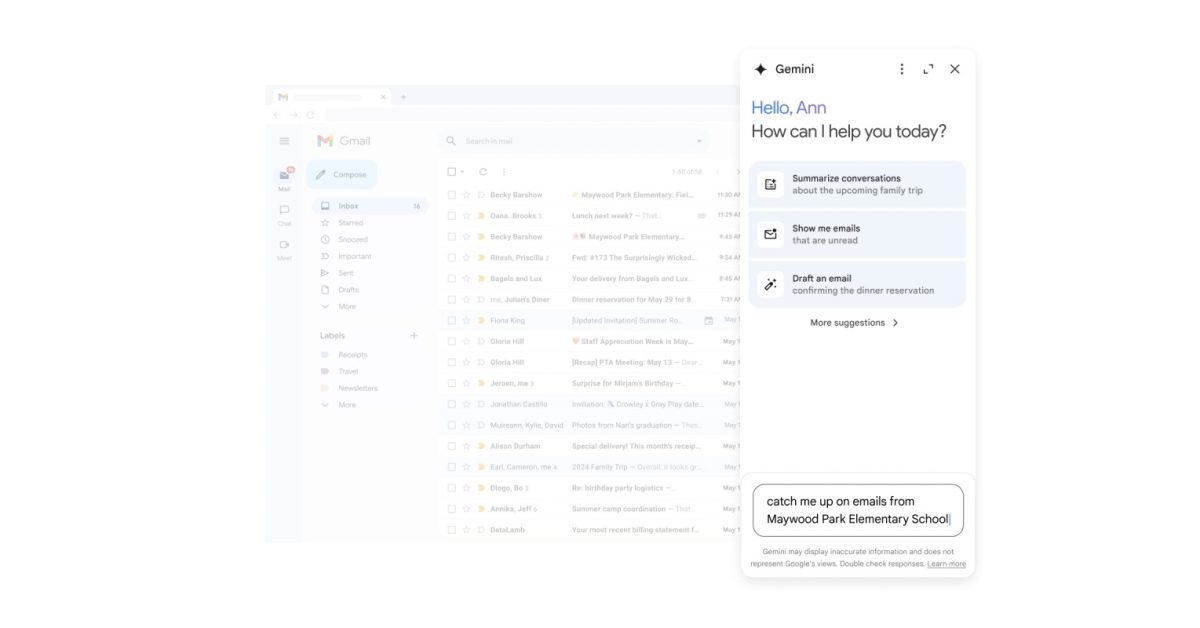Open the Chat section in sidebar
The image size is (1200, 628).
(x=284, y=214)
